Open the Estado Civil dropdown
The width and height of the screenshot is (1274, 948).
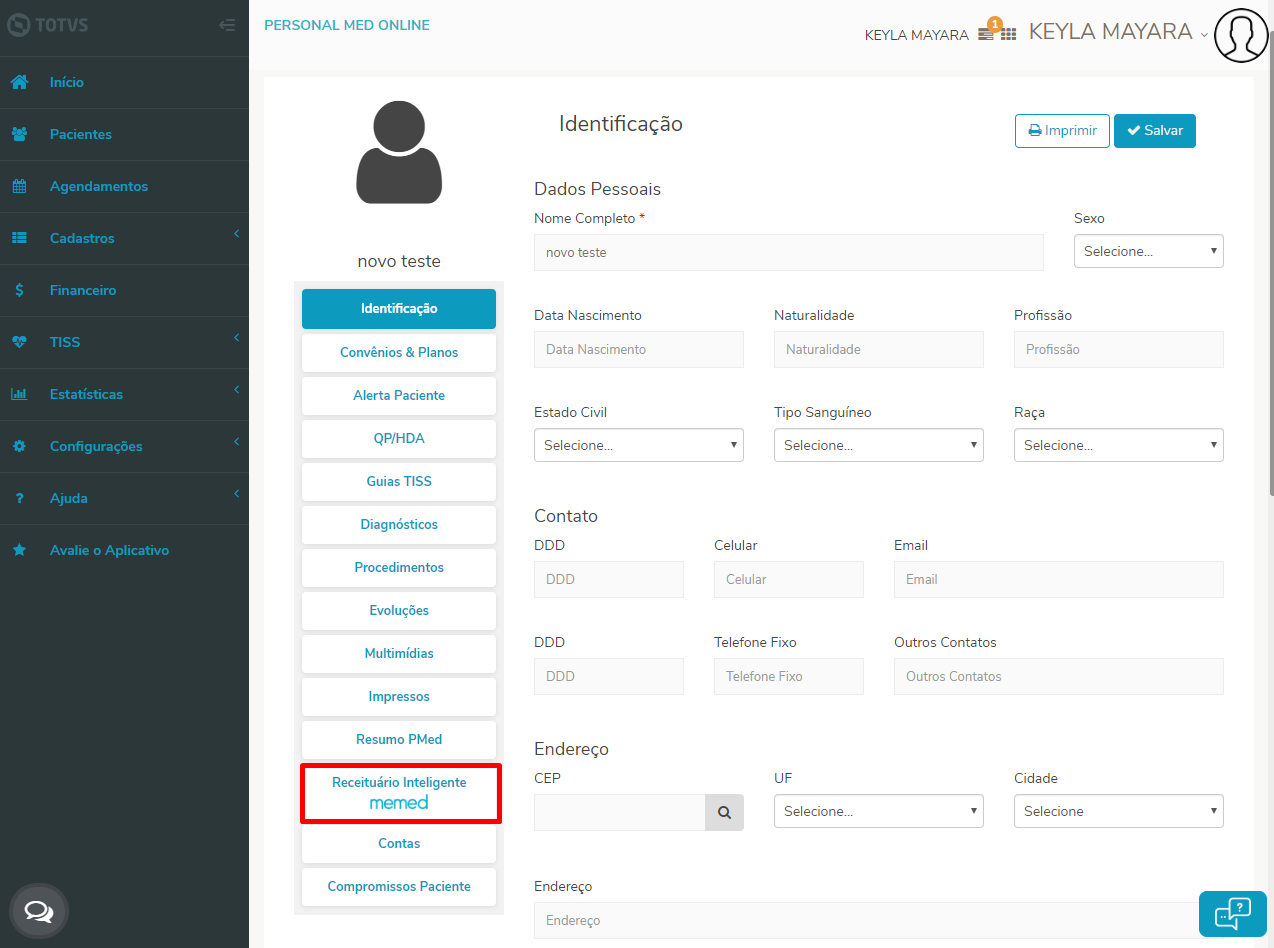tap(639, 445)
